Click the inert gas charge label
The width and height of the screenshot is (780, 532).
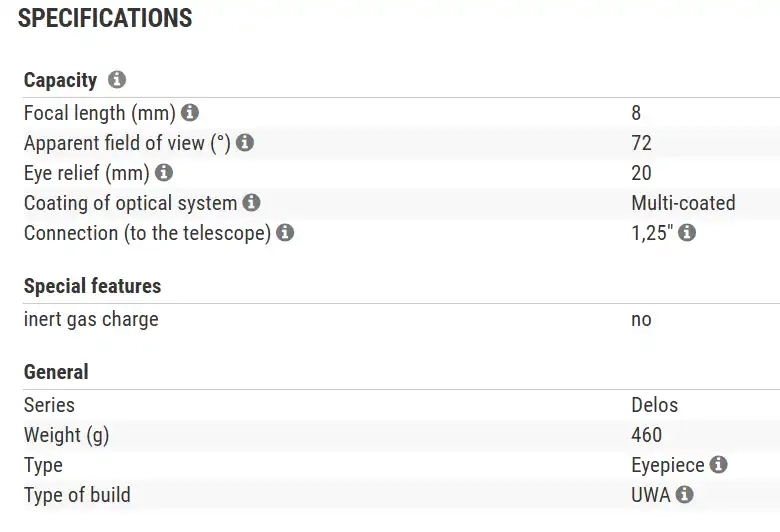click(91, 320)
